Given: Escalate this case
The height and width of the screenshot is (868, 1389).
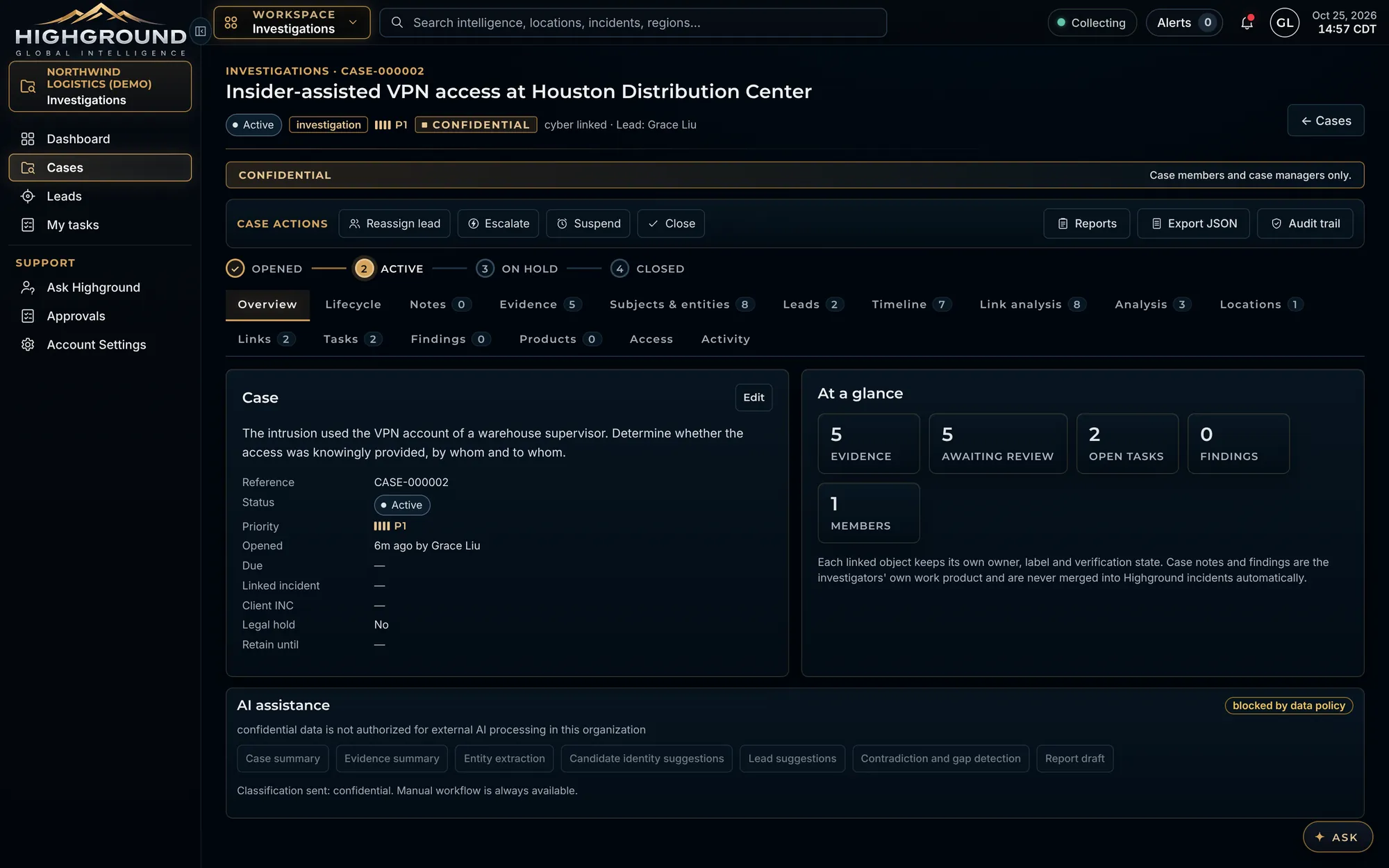Looking at the screenshot, I should click(x=498, y=224).
